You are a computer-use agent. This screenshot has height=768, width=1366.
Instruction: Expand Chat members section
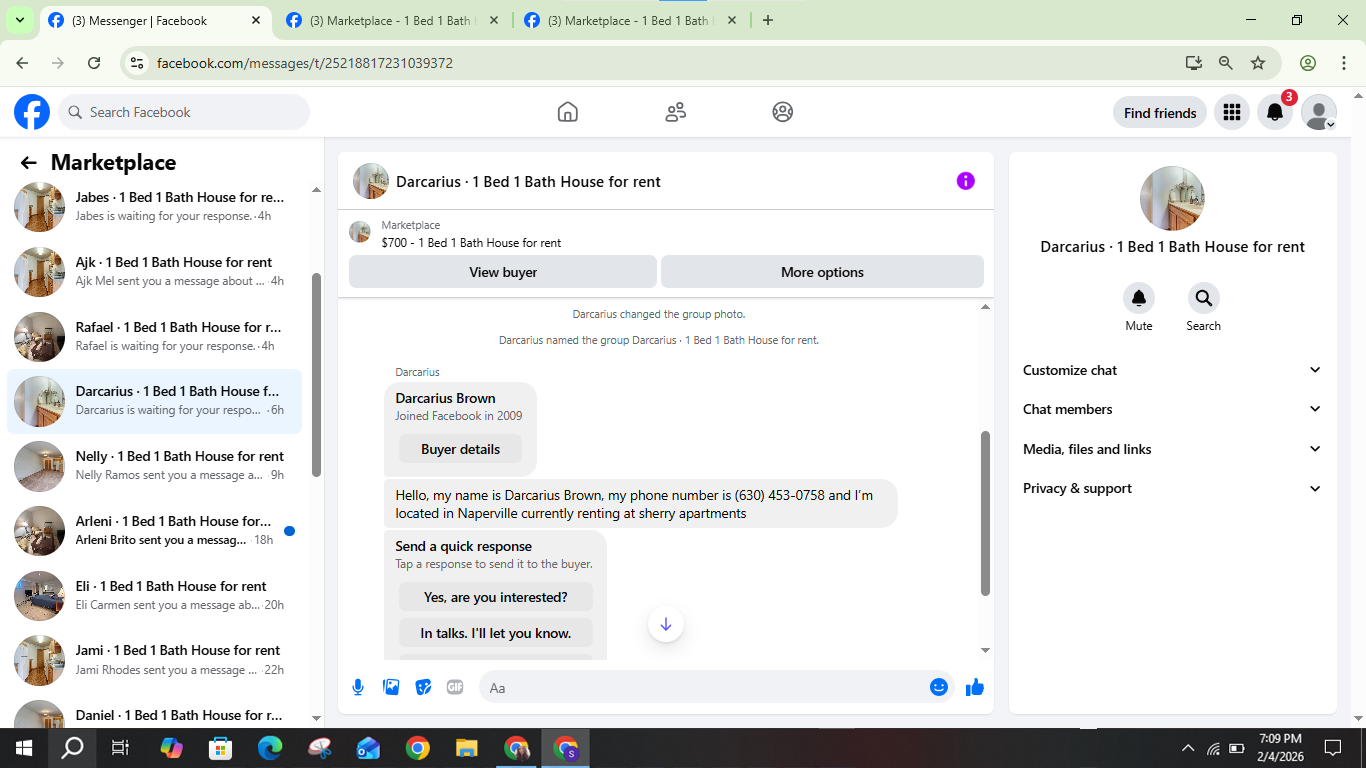[1172, 409]
